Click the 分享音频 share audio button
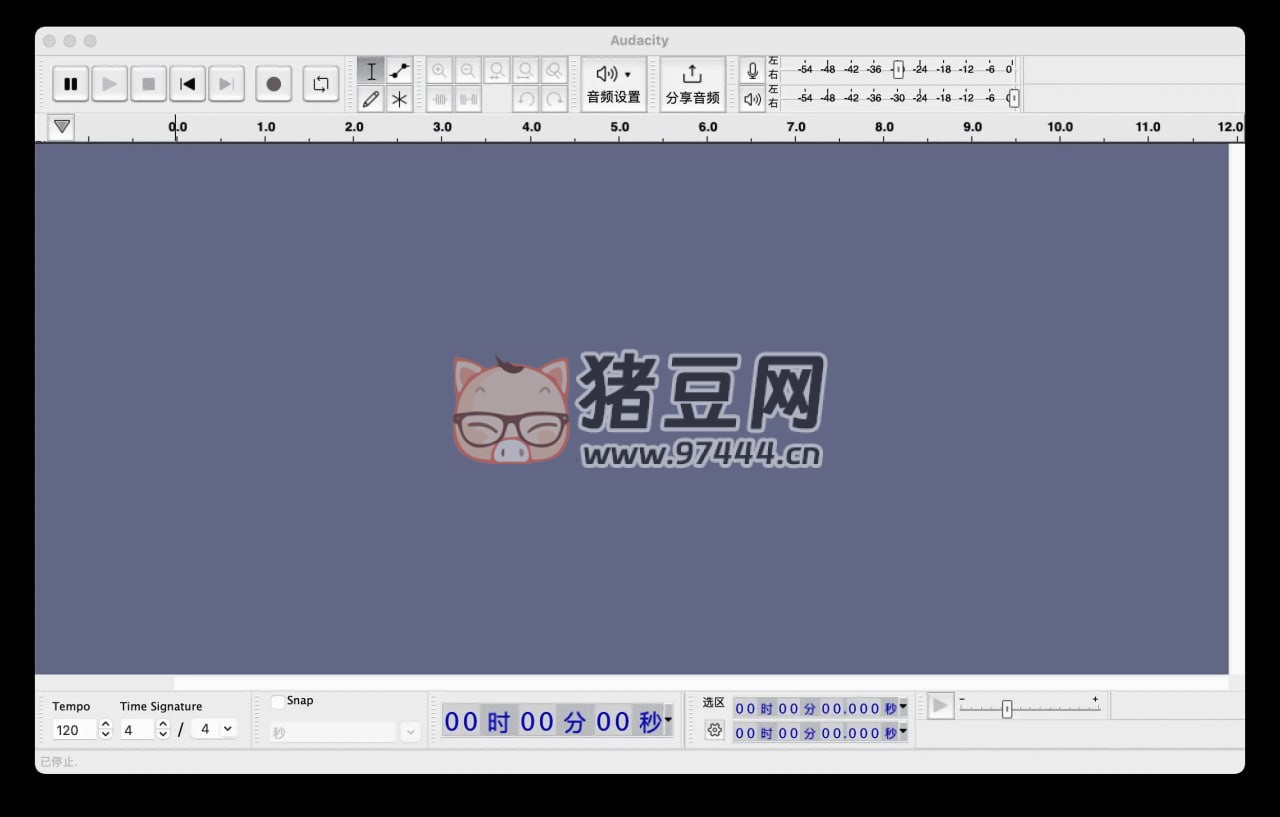This screenshot has height=817, width=1280. tap(692, 84)
